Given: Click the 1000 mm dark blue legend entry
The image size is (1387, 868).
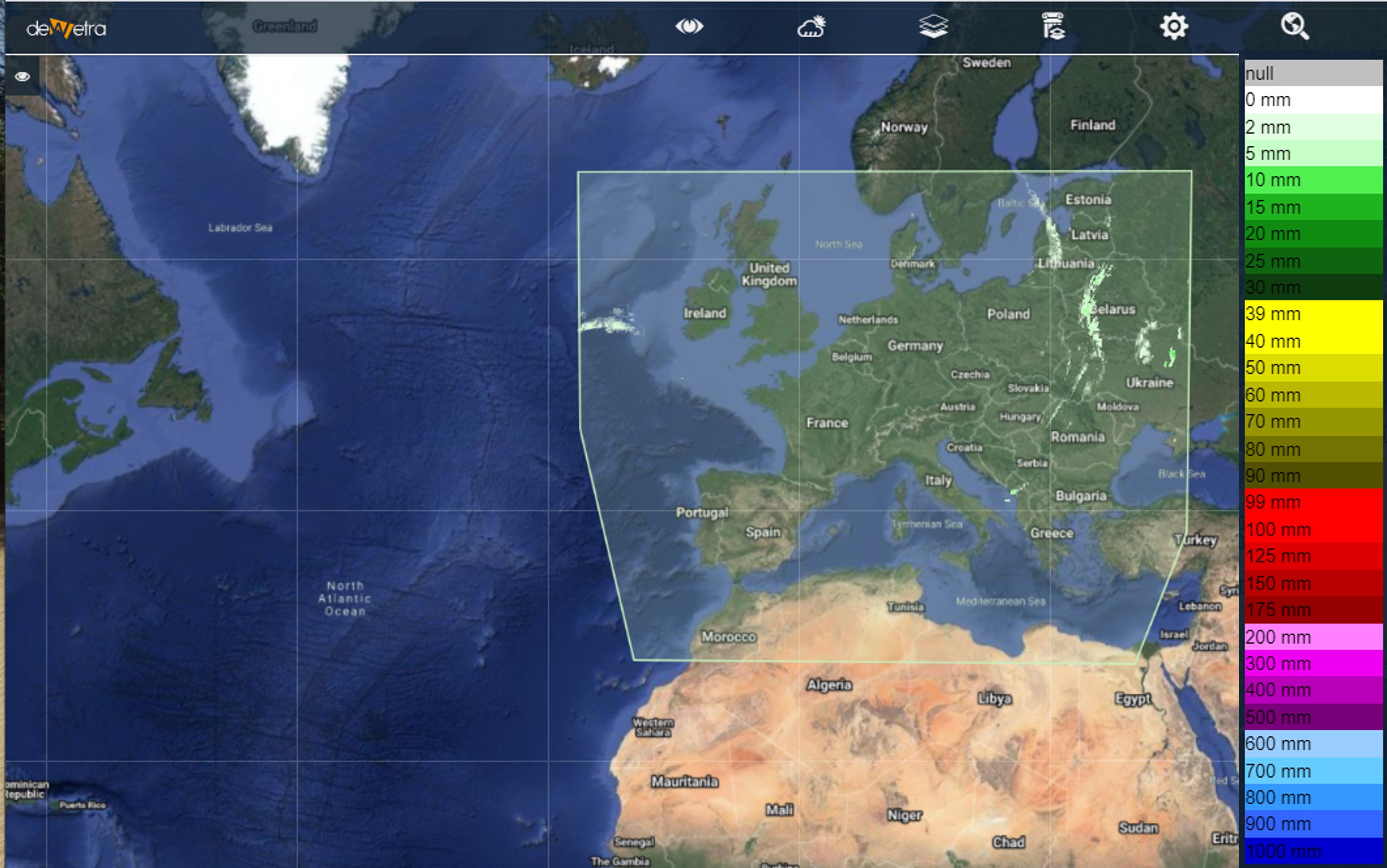Looking at the screenshot, I should coord(1313,851).
